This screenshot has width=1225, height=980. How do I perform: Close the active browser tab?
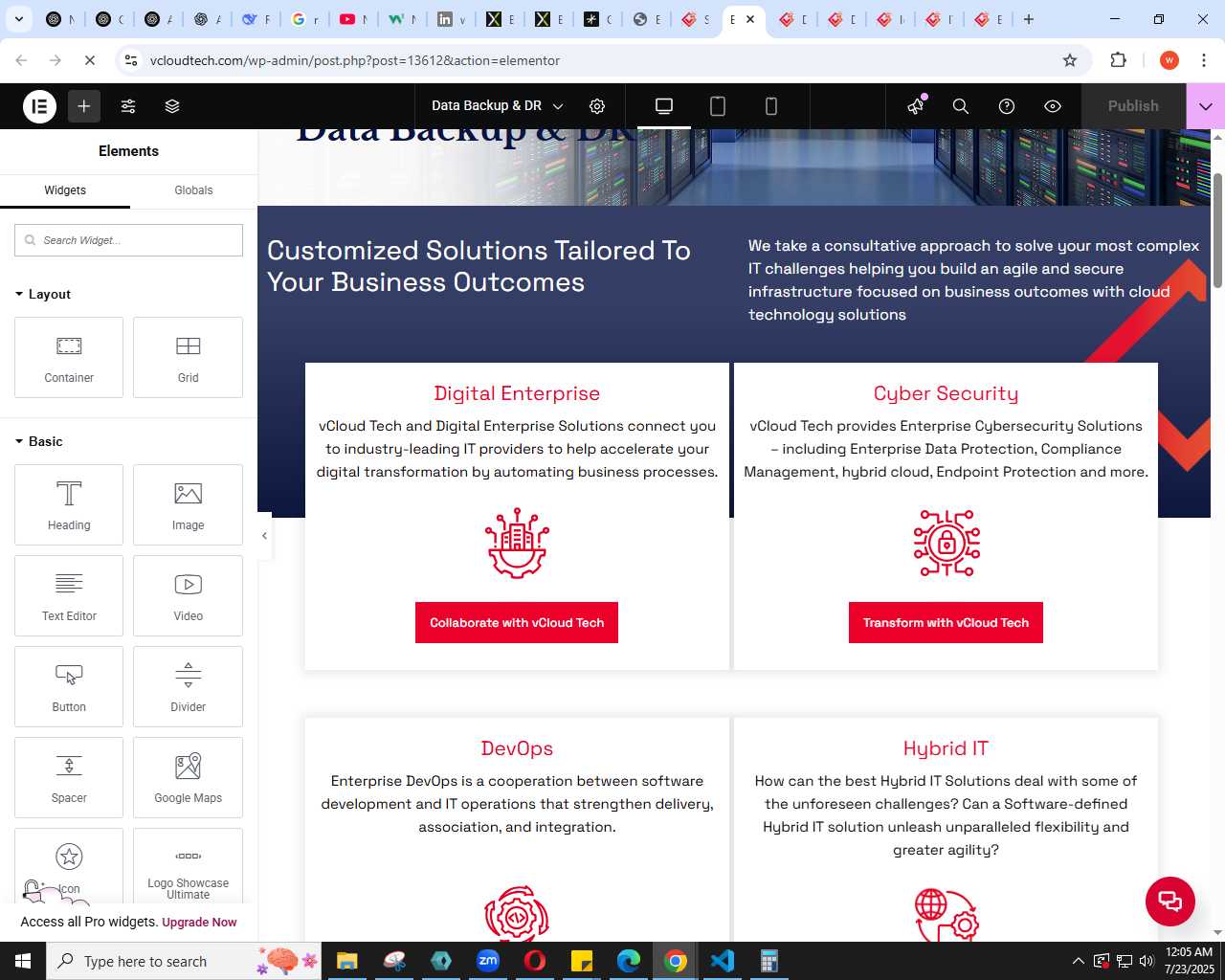pos(750,19)
